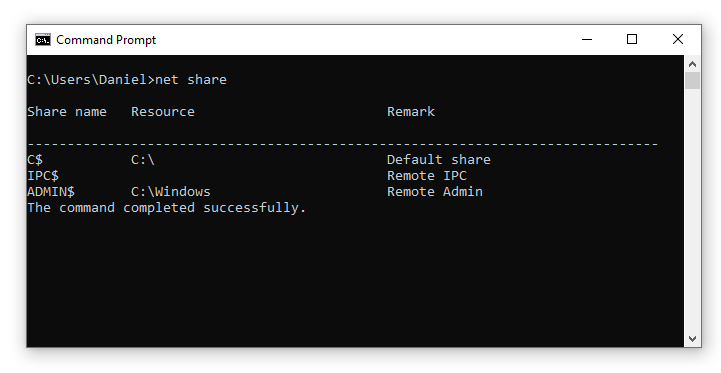Click the scrollbar down arrow
721x373 pixels.
coord(692,339)
